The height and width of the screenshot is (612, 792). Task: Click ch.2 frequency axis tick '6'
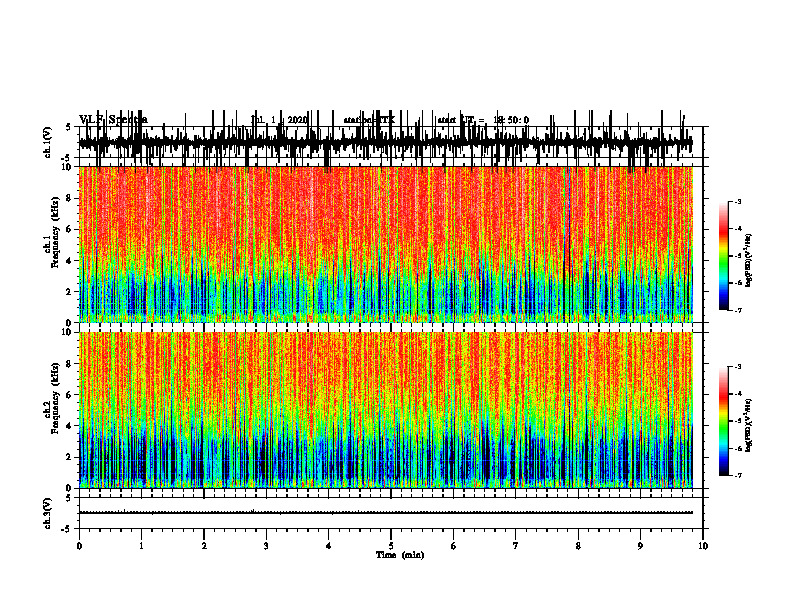point(69,395)
